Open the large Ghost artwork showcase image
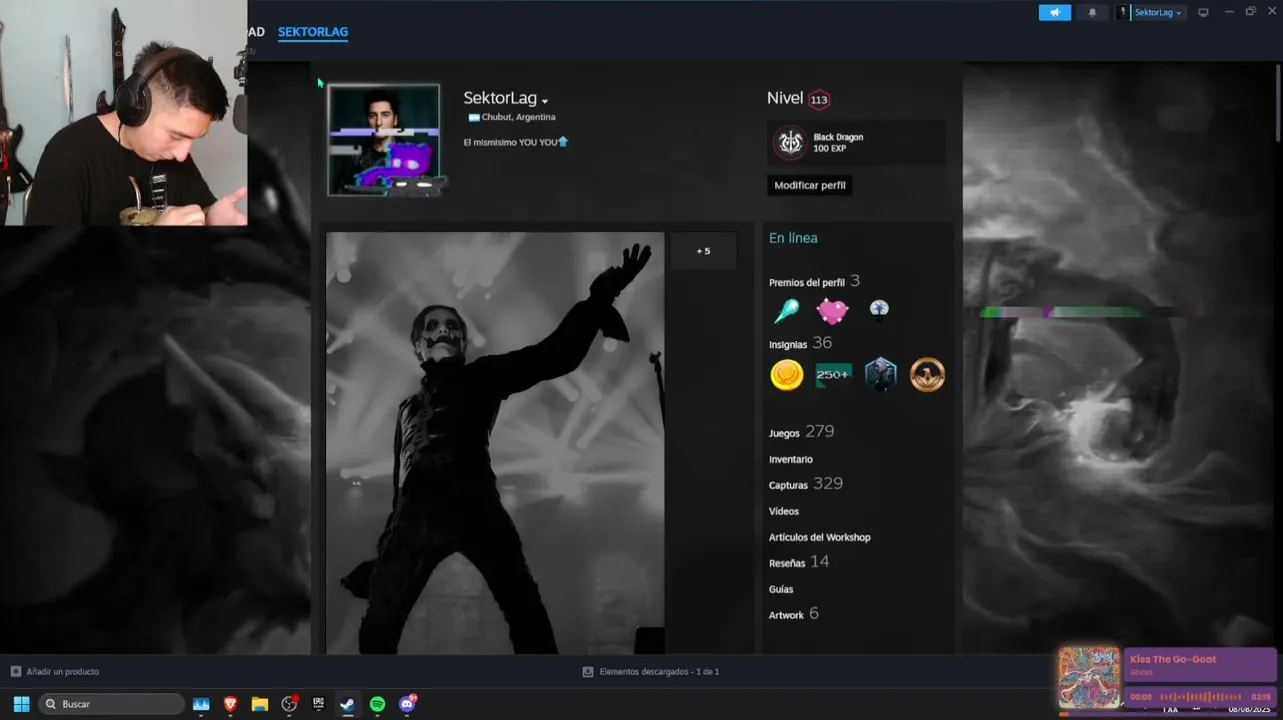The width and height of the screenshot is (1283, 720). (495, 443)
